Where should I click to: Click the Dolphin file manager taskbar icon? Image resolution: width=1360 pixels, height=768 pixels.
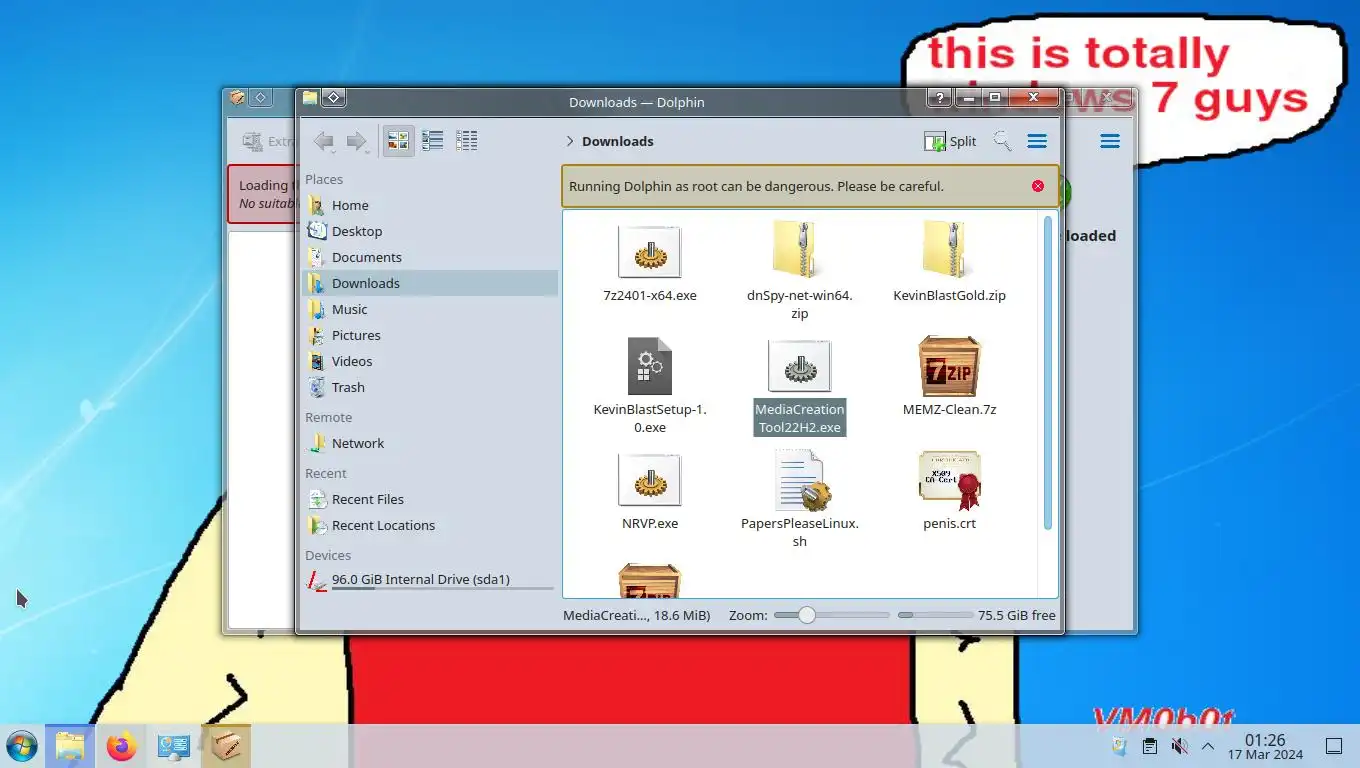[70, 746]
